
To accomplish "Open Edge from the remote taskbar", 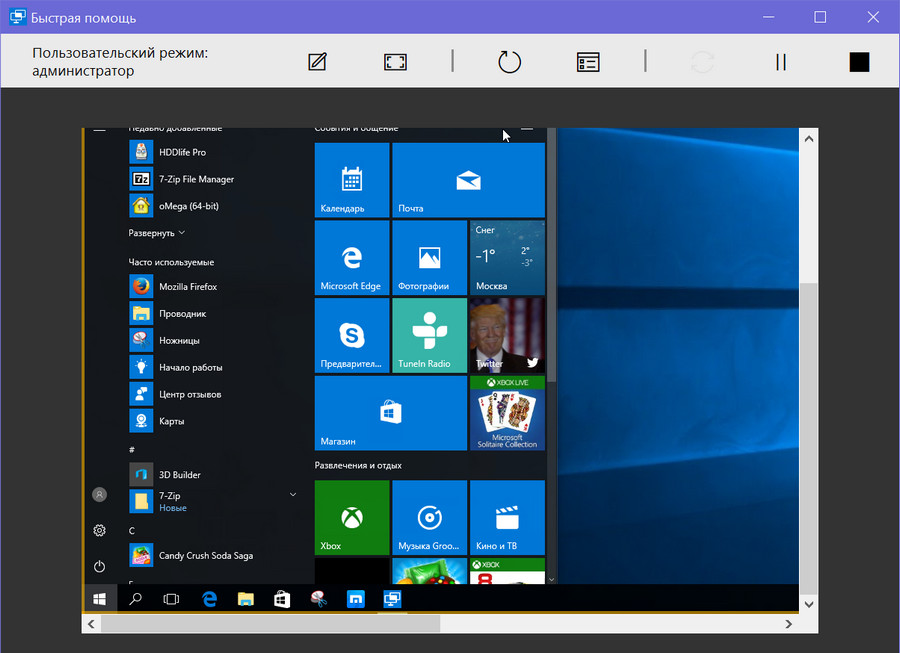I will (209, 599).
